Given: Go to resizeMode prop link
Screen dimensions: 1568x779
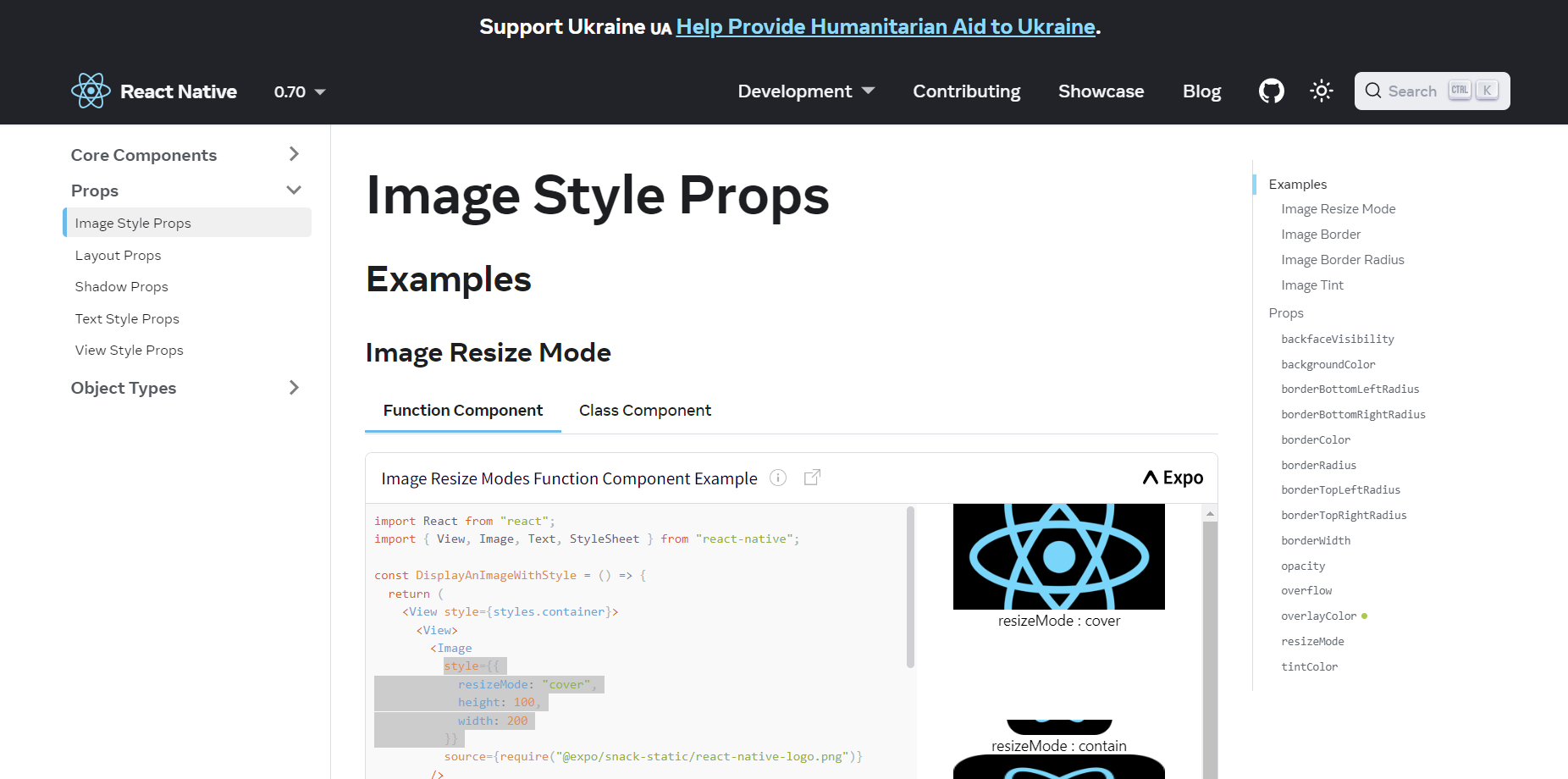Looking at the screenshot, I should 1312,641.
